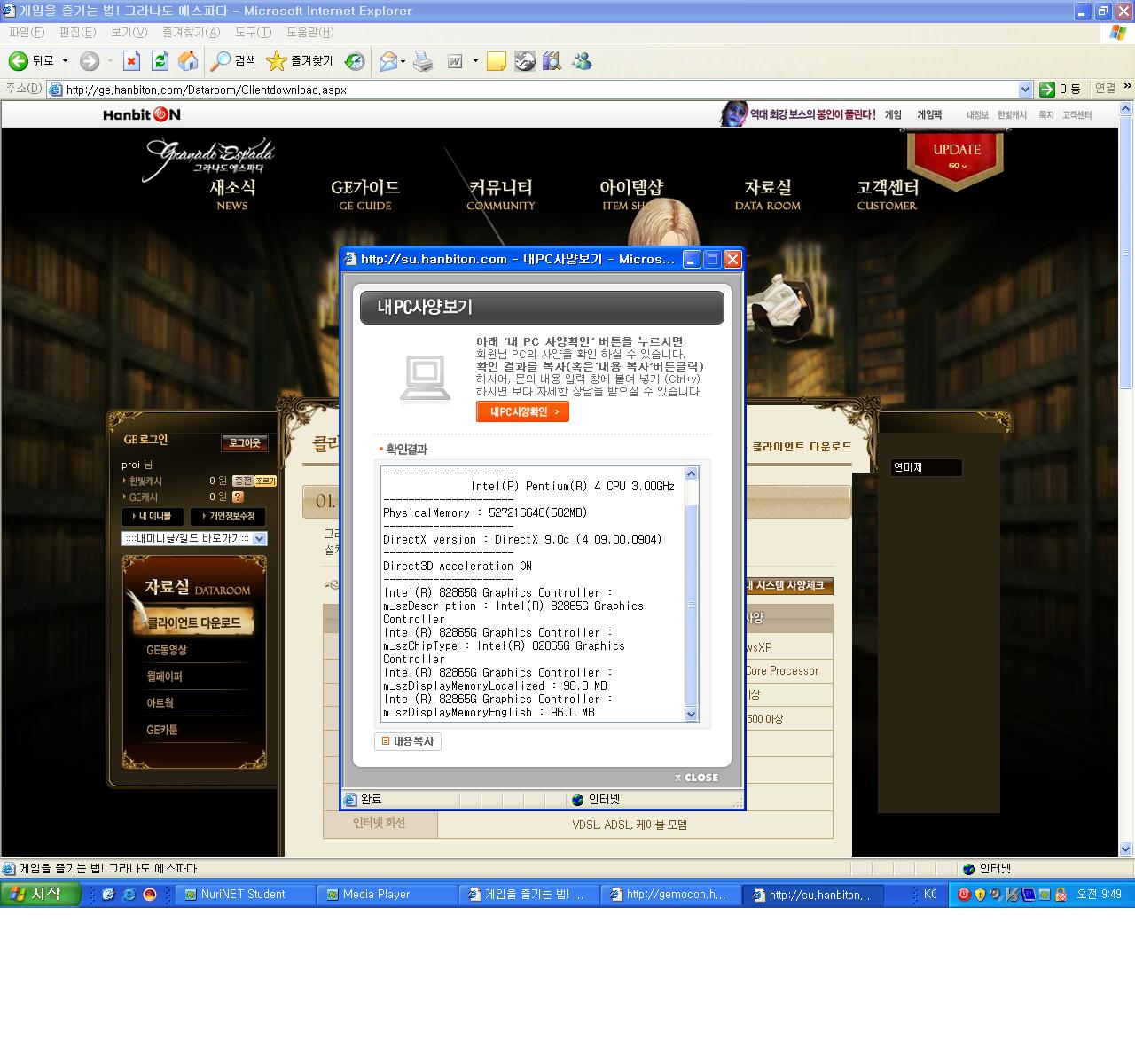Open the 고객센터 CUSTOMER navigation tab
The image size is (1135, 1064).
[x=888, y=194]
